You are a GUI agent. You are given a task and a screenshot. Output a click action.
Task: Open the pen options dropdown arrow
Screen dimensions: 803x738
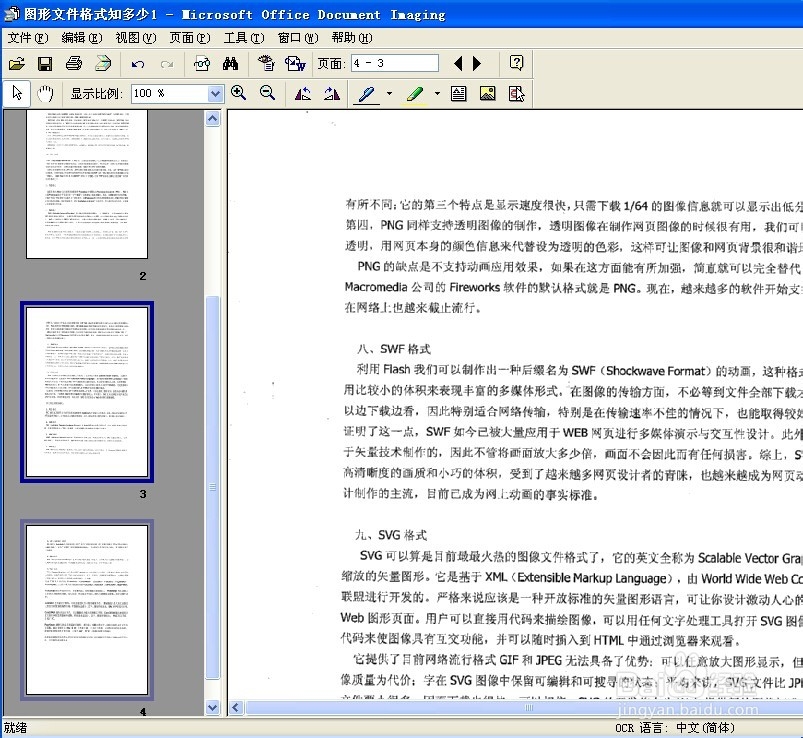pos(389,94)
